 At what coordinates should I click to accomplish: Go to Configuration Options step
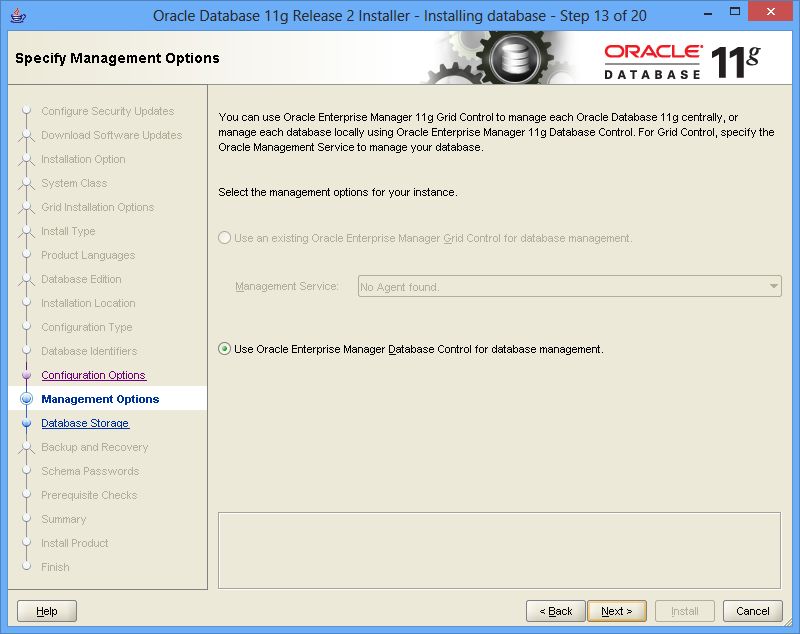(x=93, y=375)
